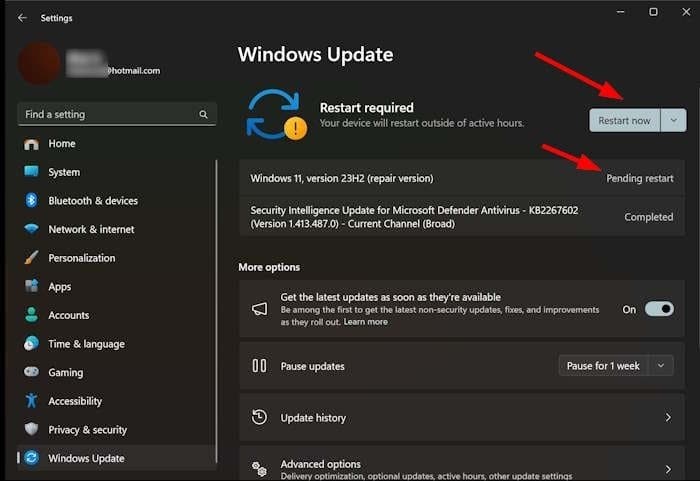Click in the Find a setting field
The height and width of the screenshot is (481, 700).
tap(117, 114)
